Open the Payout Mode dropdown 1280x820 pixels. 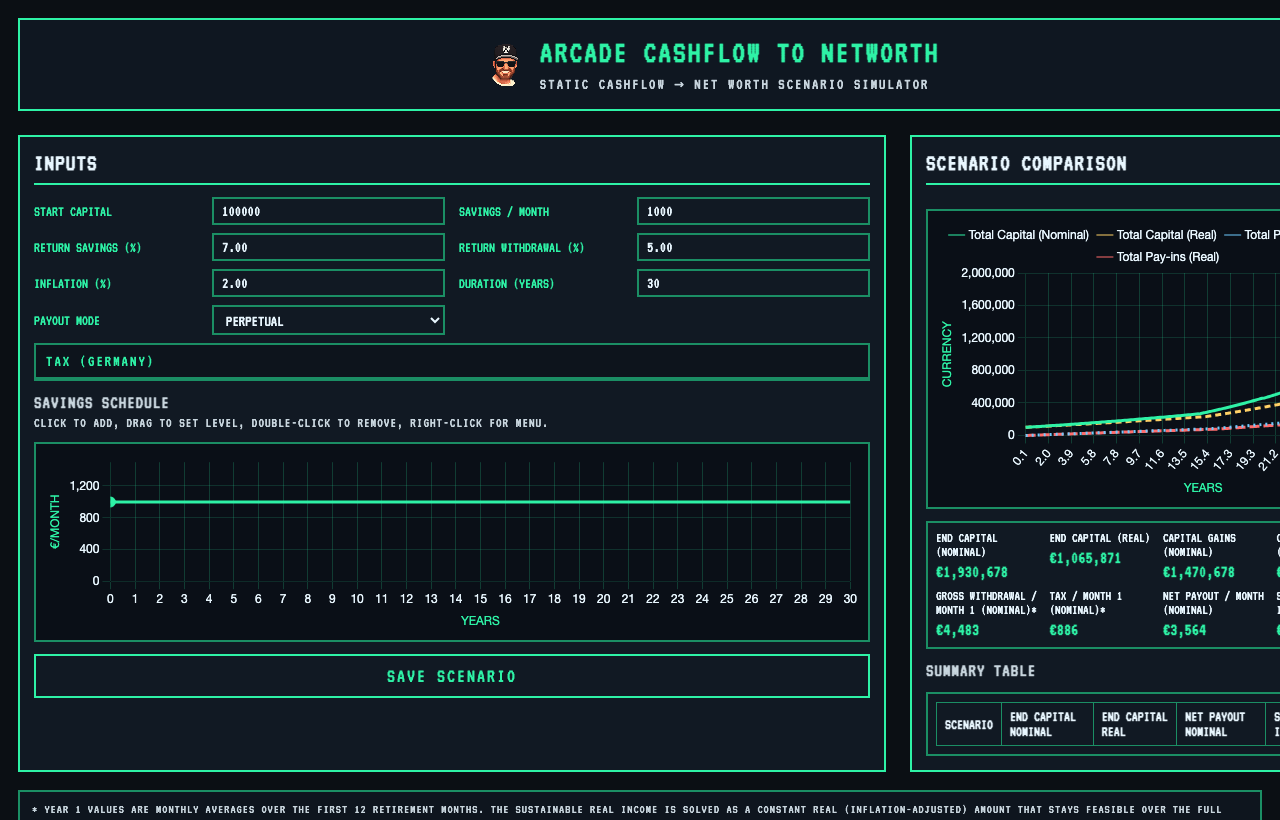[x=328, y=320]
